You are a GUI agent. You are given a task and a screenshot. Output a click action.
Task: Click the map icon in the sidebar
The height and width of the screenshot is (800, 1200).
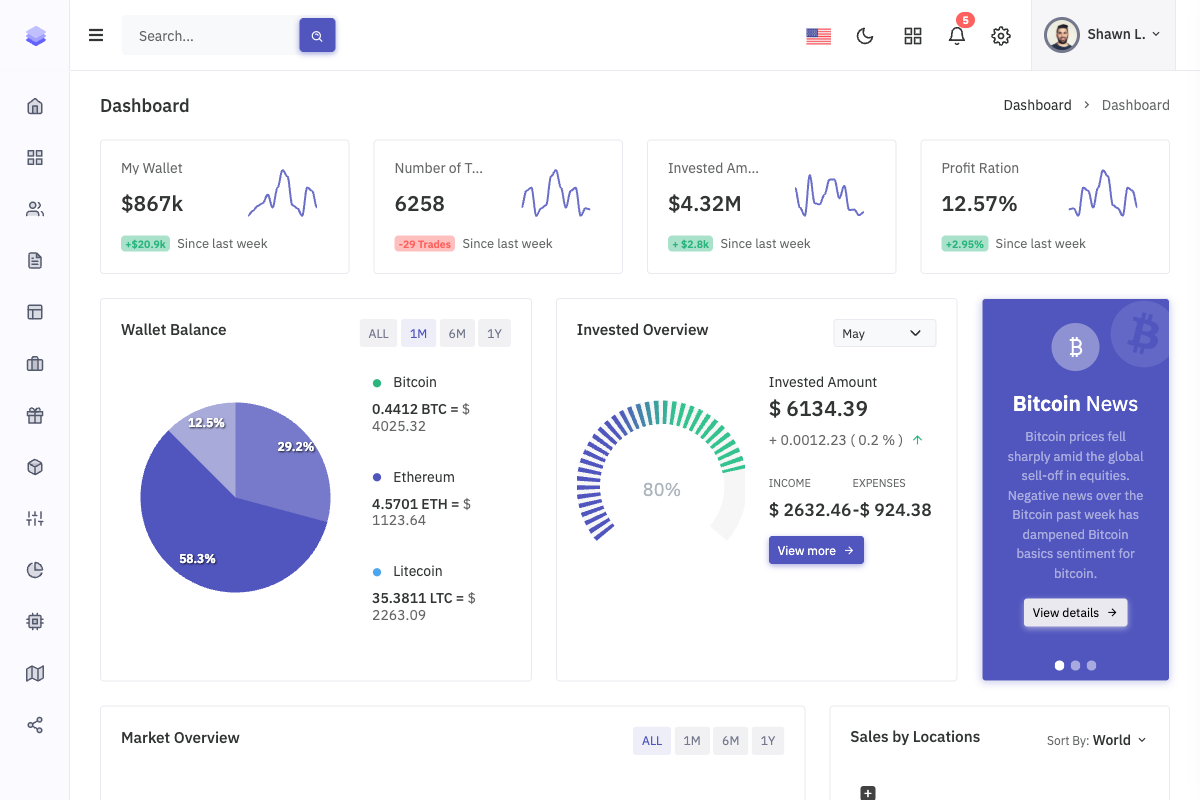pos(35,673)
